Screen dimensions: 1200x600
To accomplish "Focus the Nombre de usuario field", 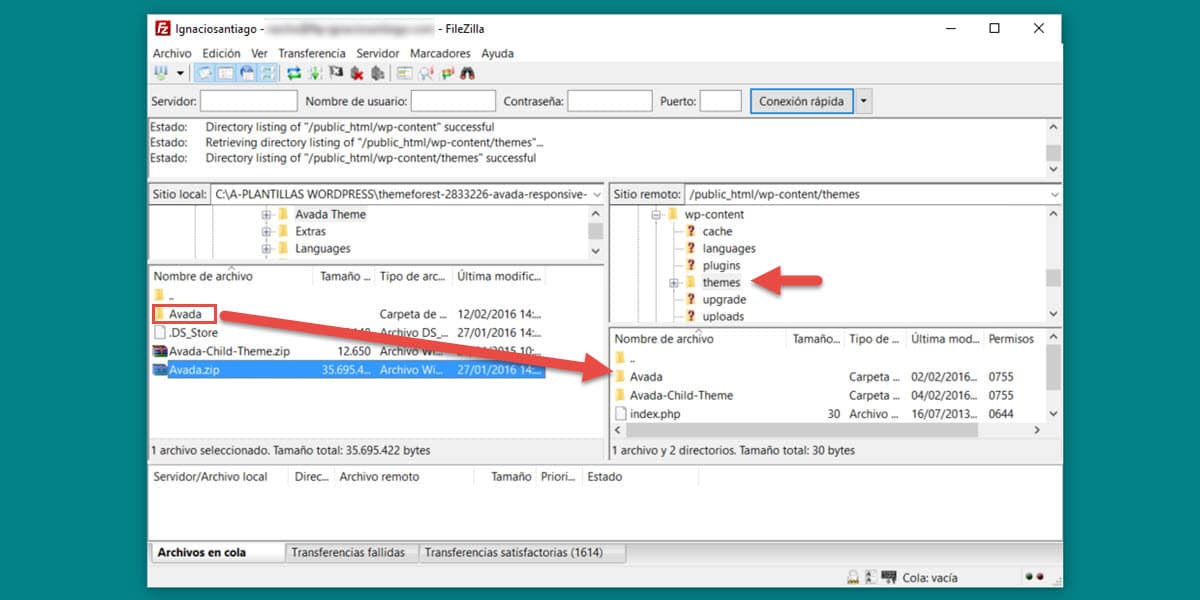I will [453, 101].
